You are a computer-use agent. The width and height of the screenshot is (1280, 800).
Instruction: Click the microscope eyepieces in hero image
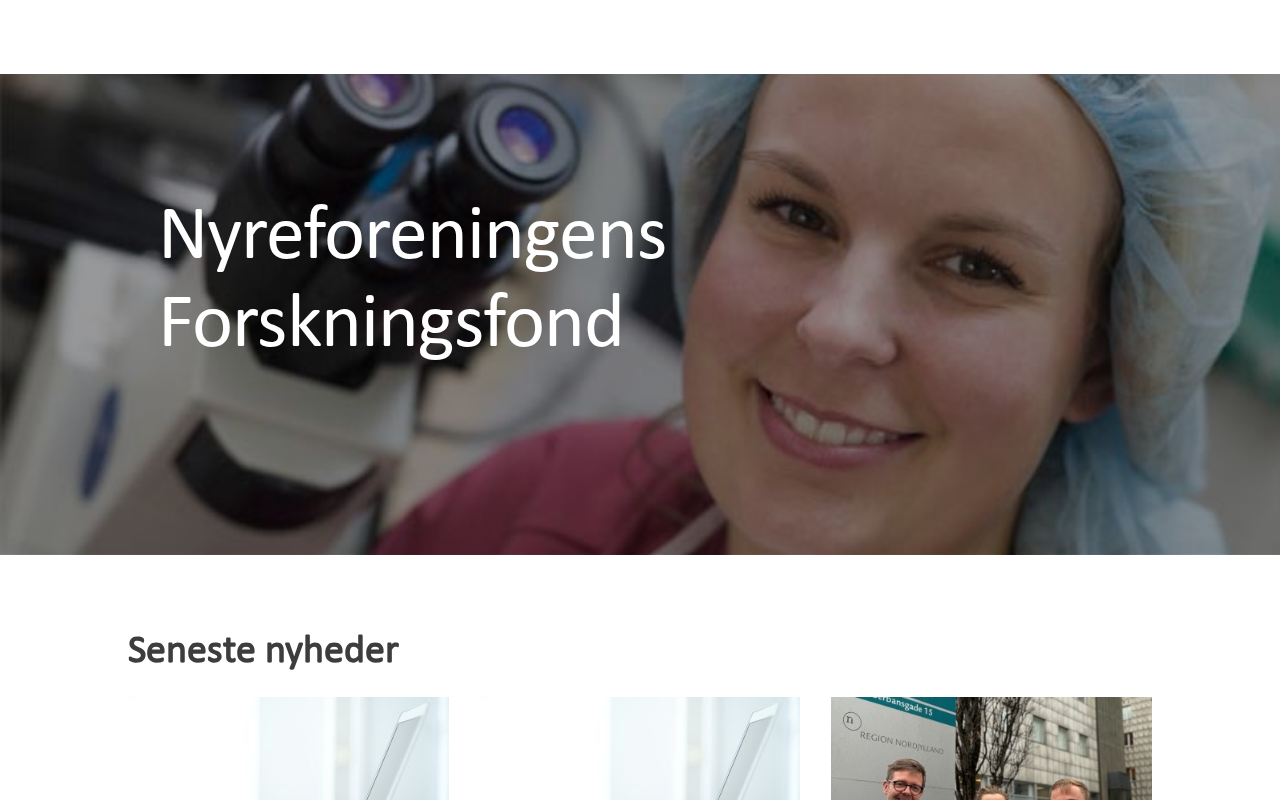point(450,125)
